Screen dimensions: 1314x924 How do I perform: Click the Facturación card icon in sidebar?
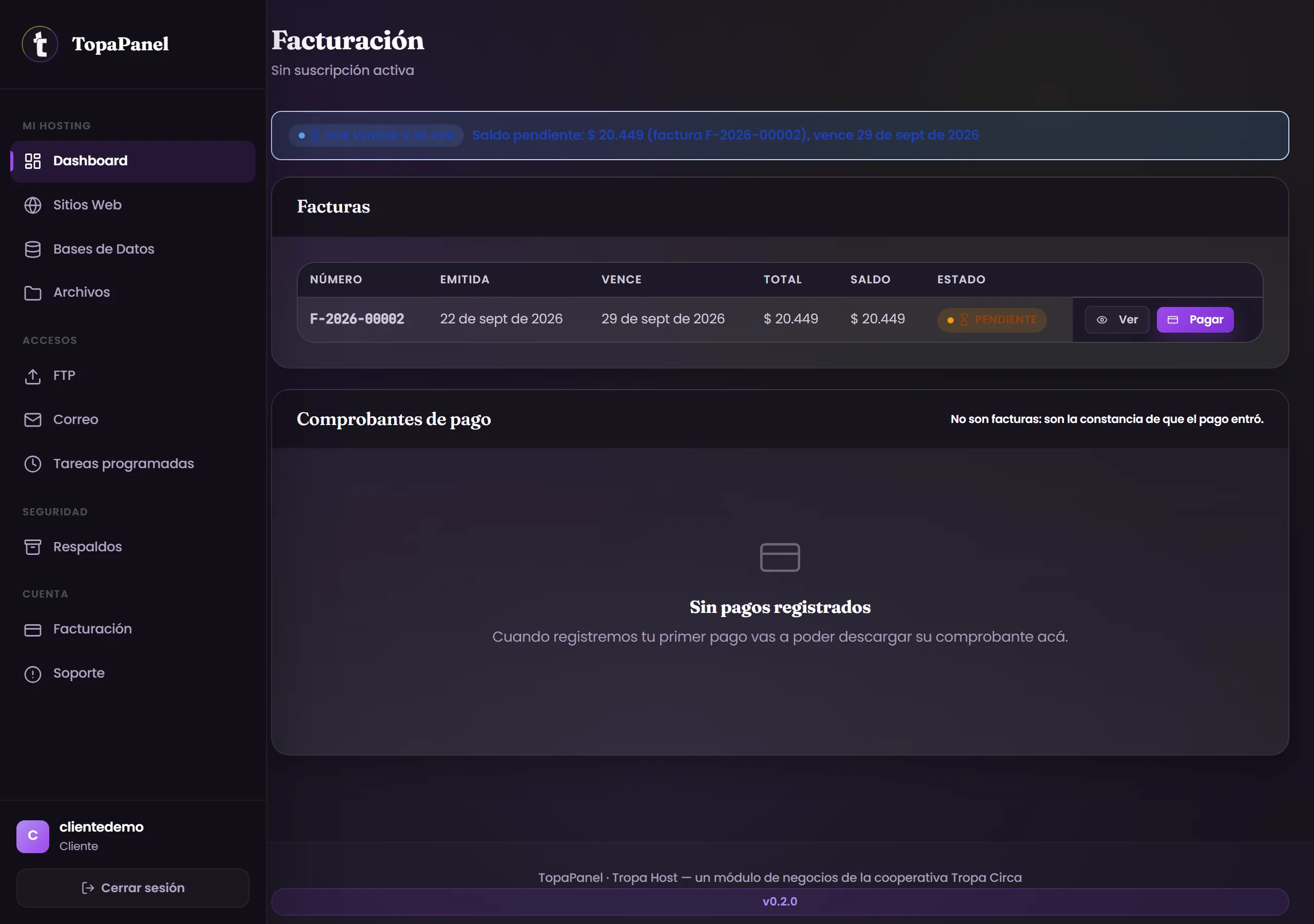33,629
